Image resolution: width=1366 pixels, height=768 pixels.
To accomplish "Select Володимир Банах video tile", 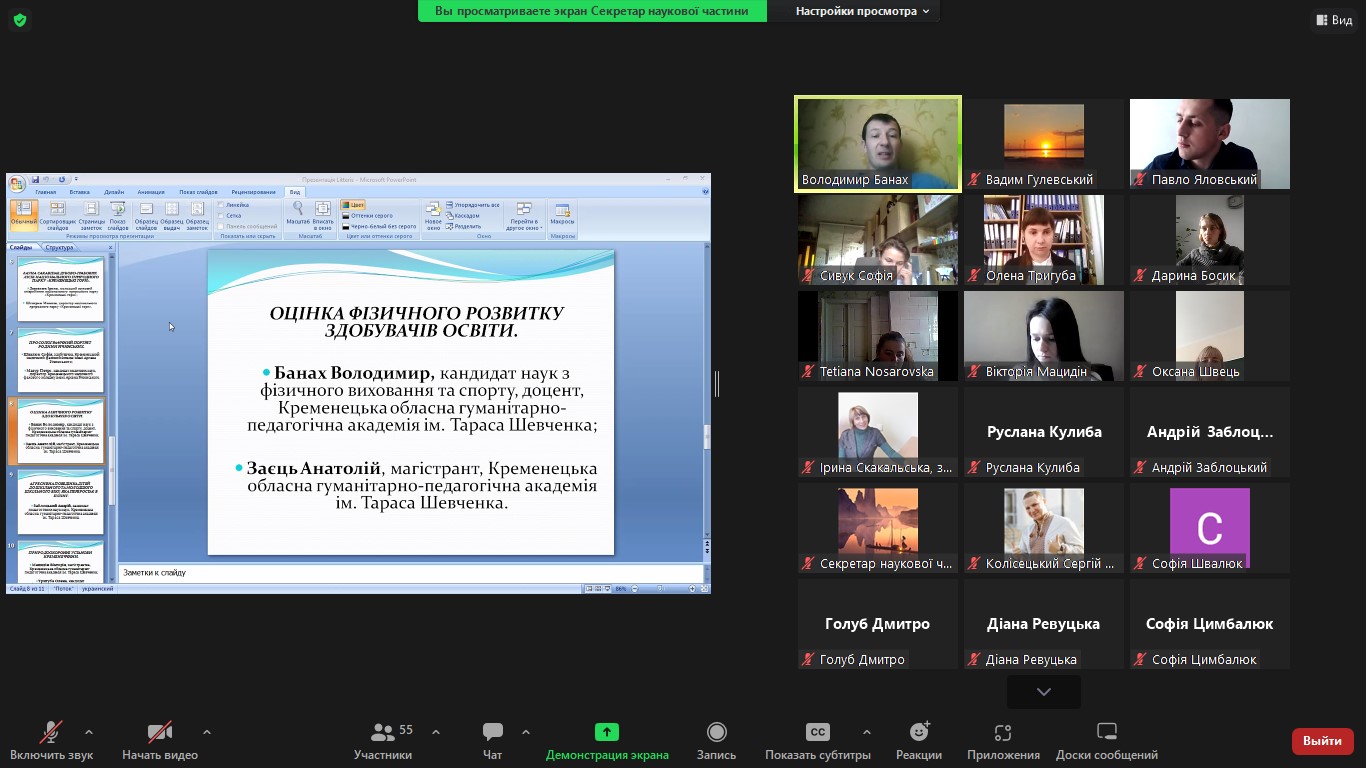I will (x=877, y=143).
